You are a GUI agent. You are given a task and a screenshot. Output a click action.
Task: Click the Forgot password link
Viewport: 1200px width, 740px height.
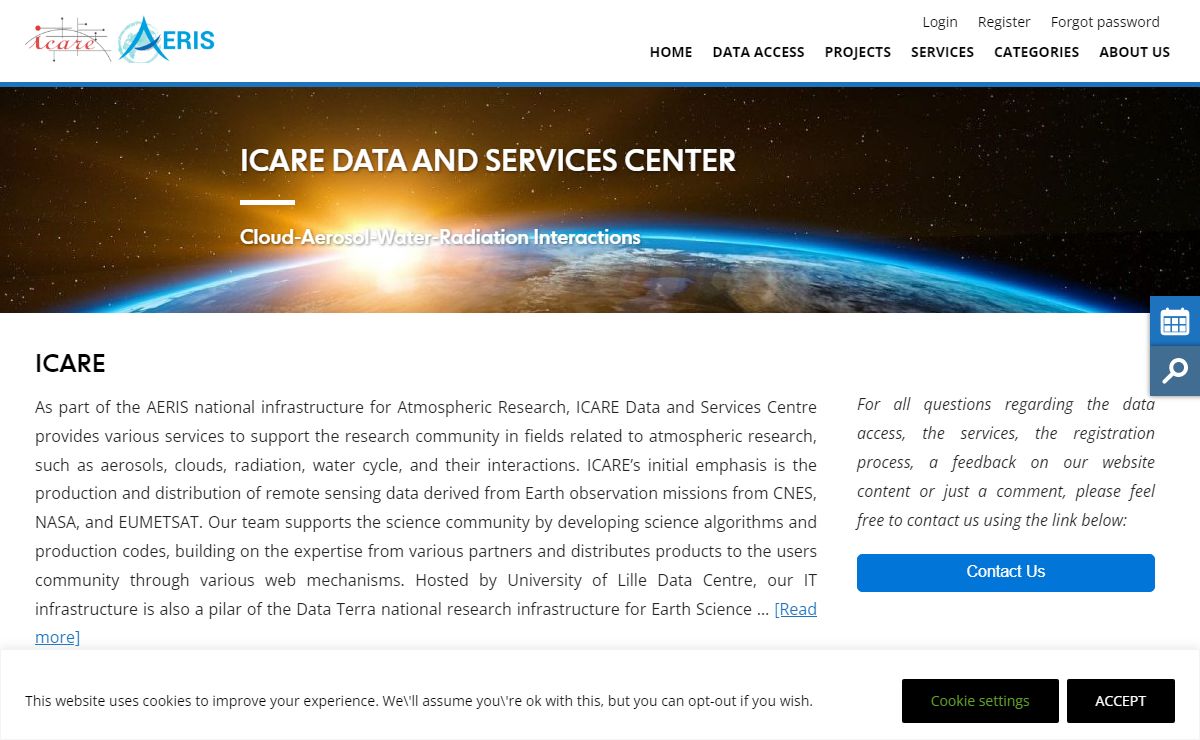pos(1105,22)
